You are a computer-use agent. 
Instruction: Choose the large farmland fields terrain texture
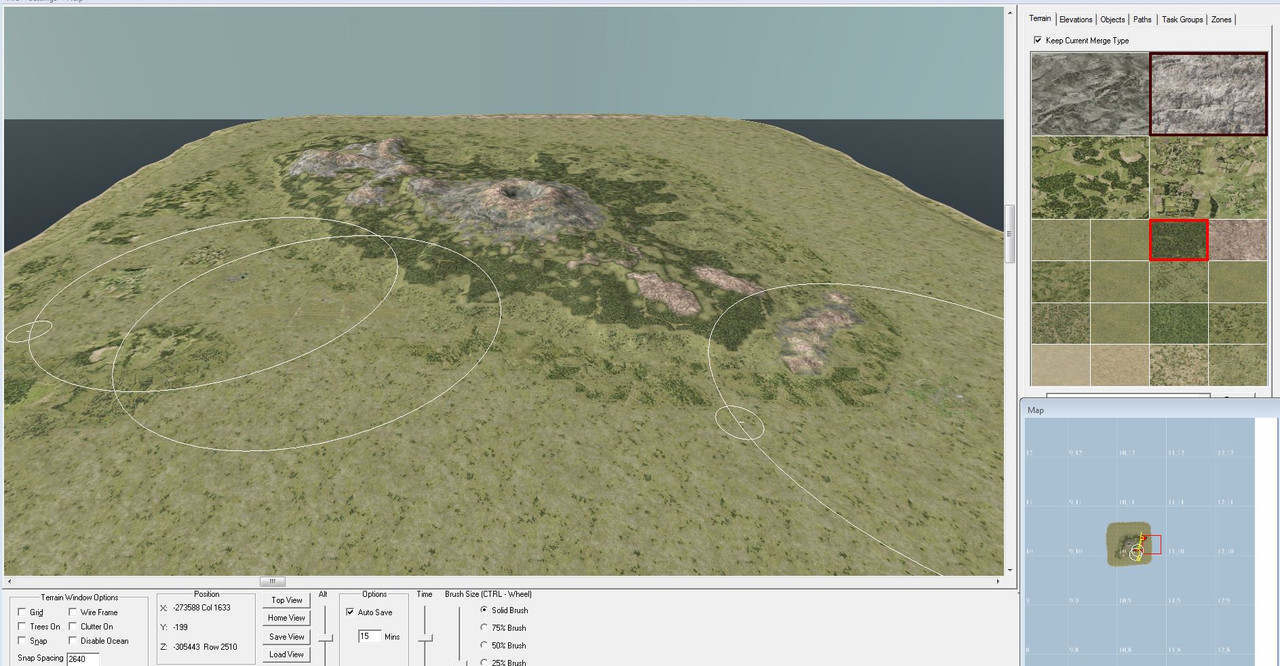[1209, 177]
